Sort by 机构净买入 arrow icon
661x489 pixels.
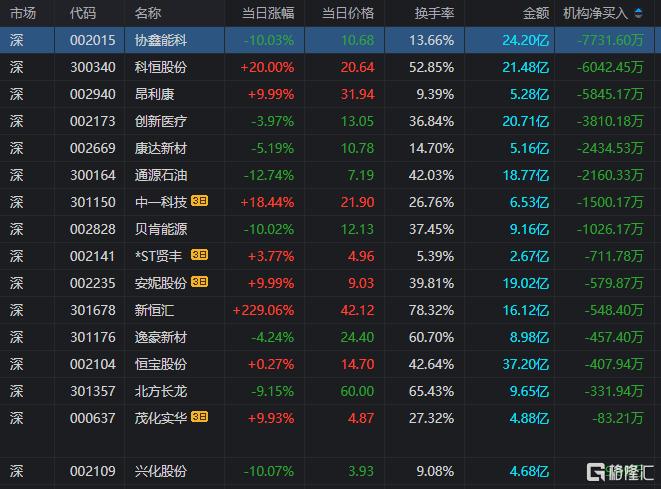(x=639, y=13)
